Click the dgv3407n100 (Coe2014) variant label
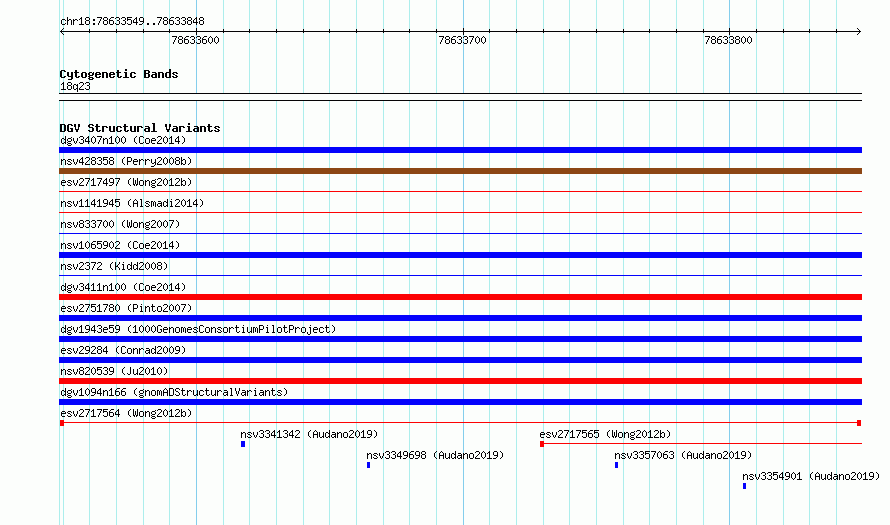The image size is (890, 525). point(123,140)
